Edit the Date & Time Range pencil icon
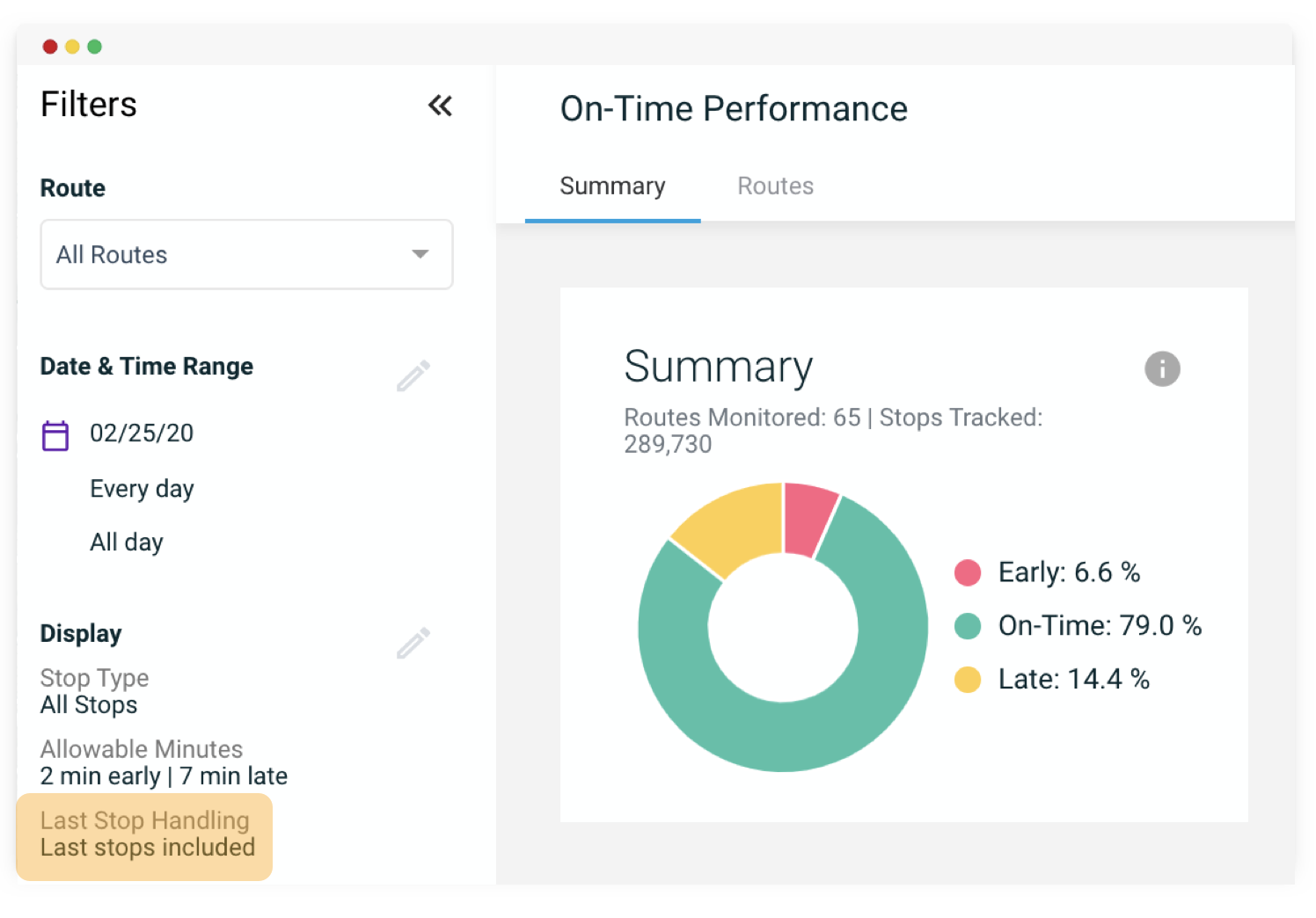1316x918 pixels. [x=413, y=375]
